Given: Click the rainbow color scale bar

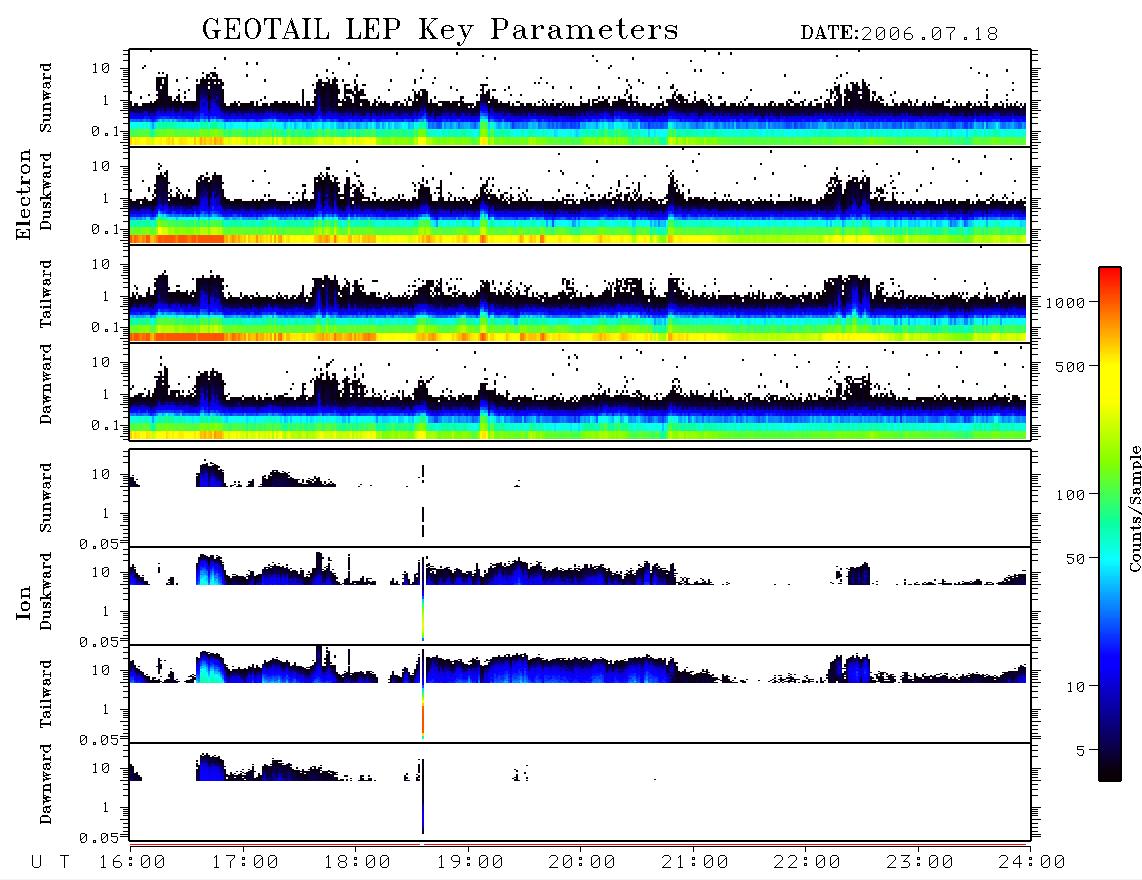Looking at the screenshot, I should pyautogui.click(x=1110, y=524).
